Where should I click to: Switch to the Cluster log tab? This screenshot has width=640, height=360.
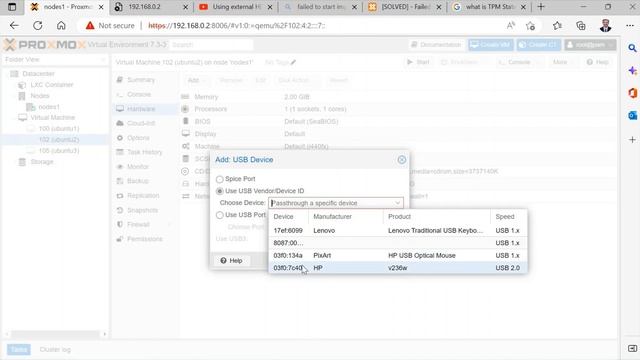pyautogui.click(x=55, y=349)
